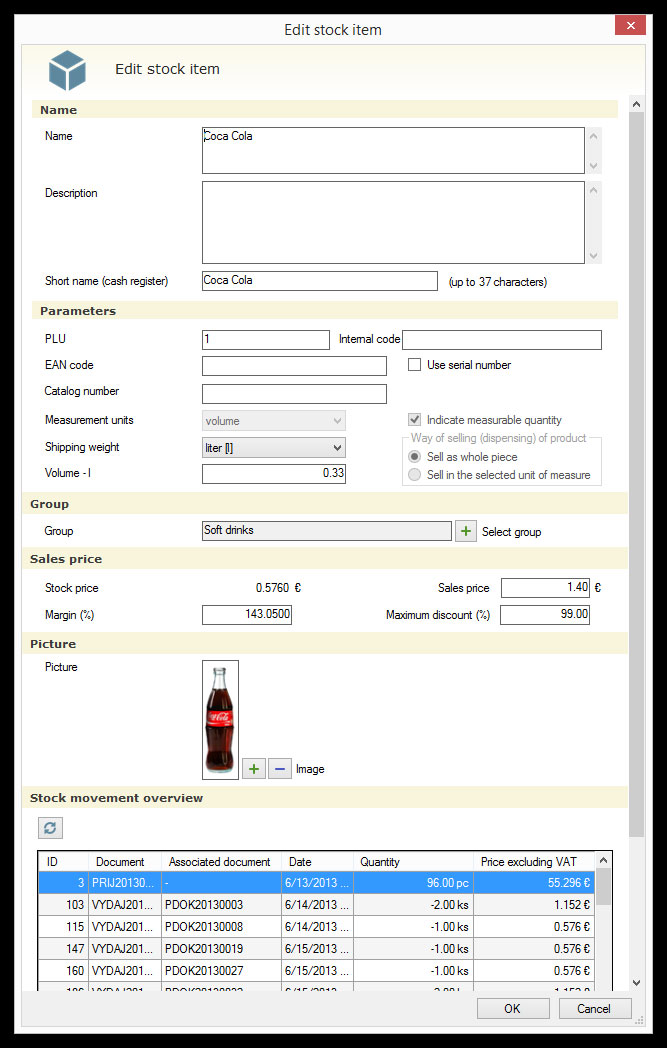Click ID cell 147
Viewport: 667px width, 1048px height.
(x=63, y=948)
